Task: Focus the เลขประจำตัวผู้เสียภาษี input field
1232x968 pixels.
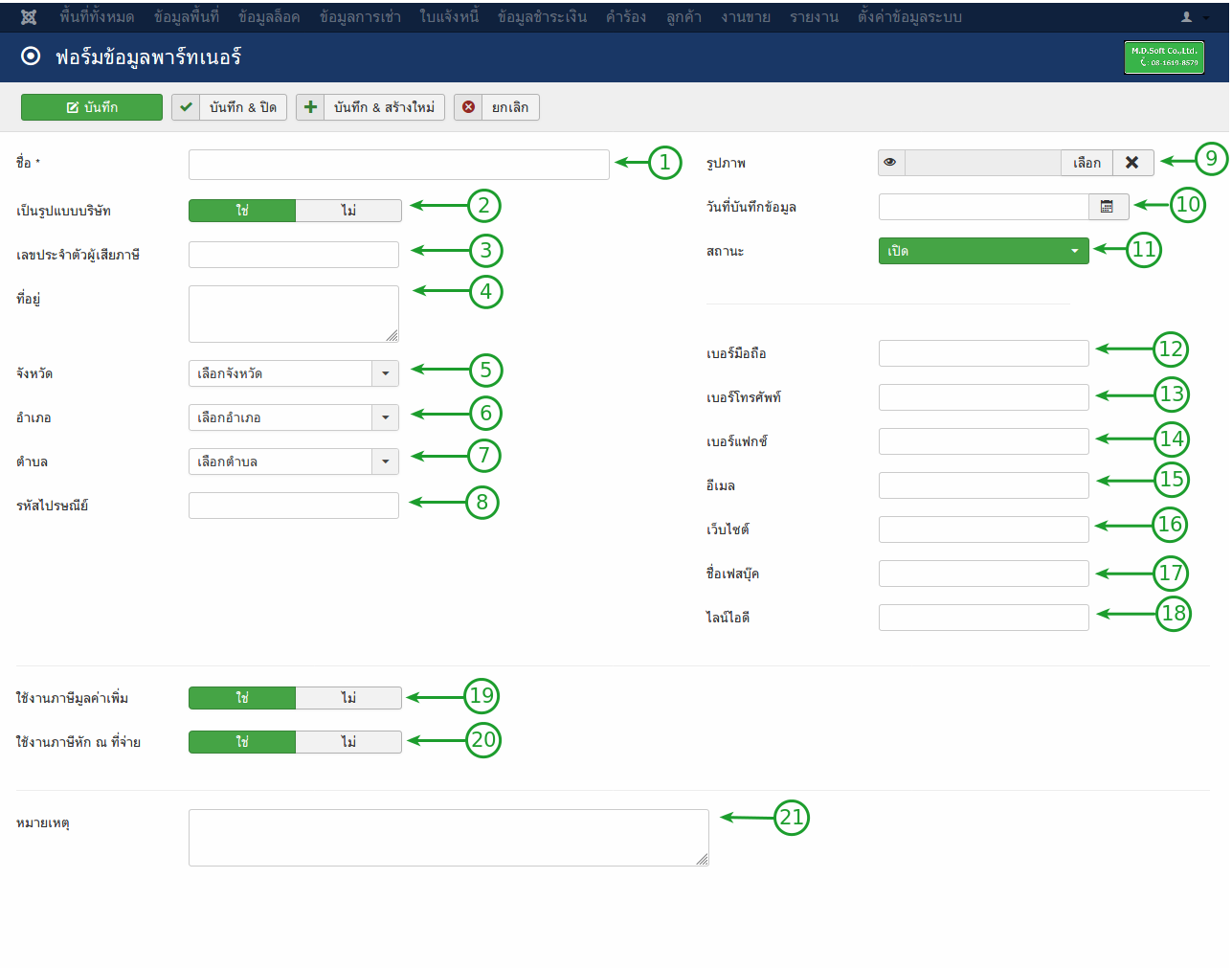Action: click(x=294, y=255)
